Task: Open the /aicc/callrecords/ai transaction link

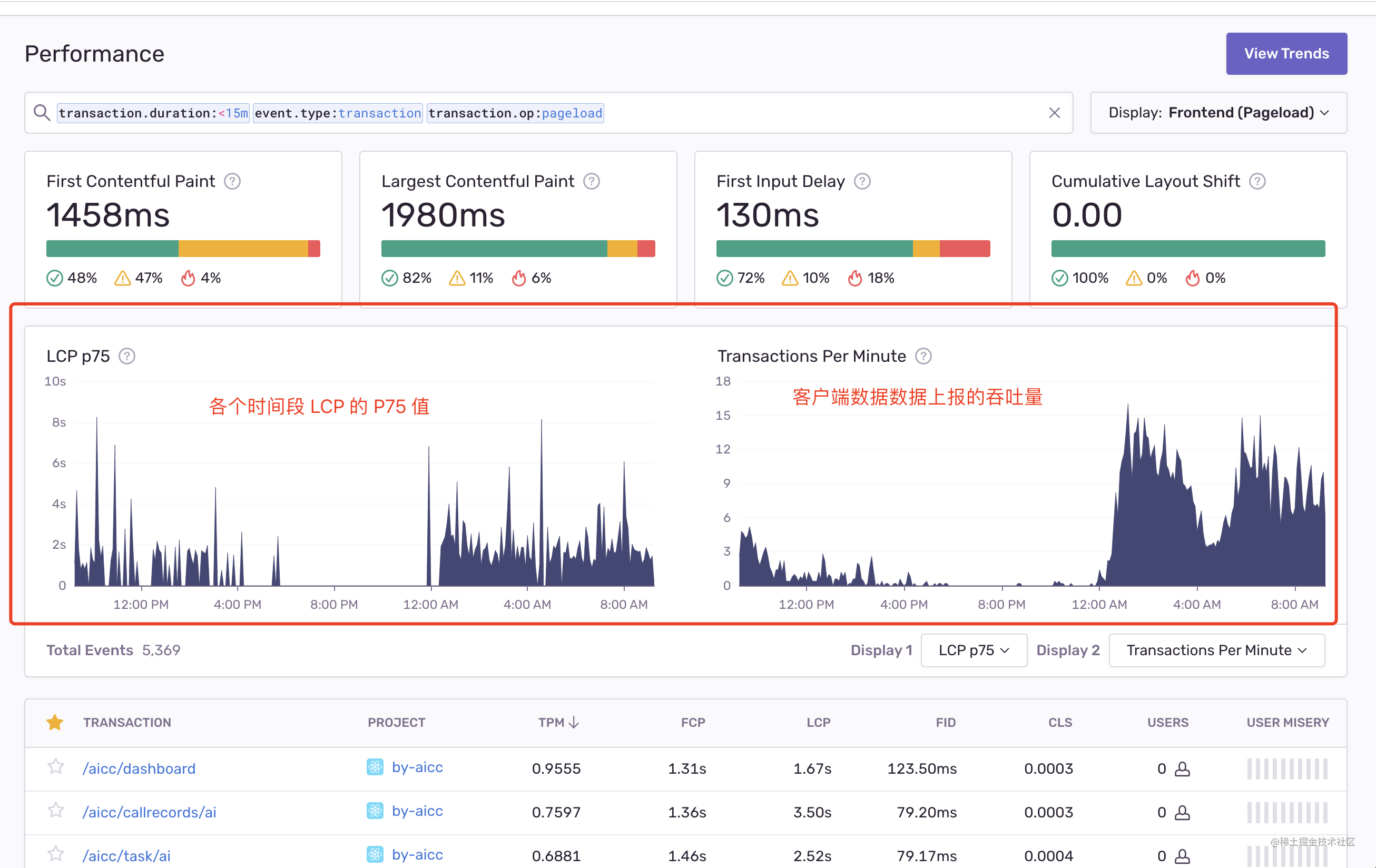Action: pyautogui.click(x=149, y=812)
